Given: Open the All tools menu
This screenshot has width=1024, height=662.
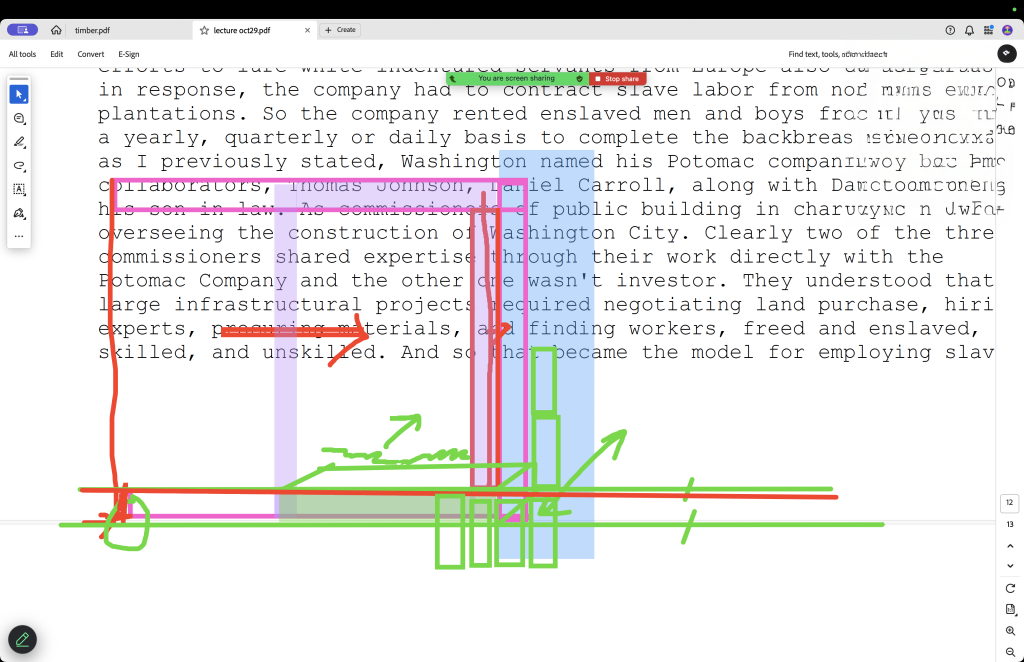Looking at the screenshot, I should pyautogui.click(x=22, y=54).
